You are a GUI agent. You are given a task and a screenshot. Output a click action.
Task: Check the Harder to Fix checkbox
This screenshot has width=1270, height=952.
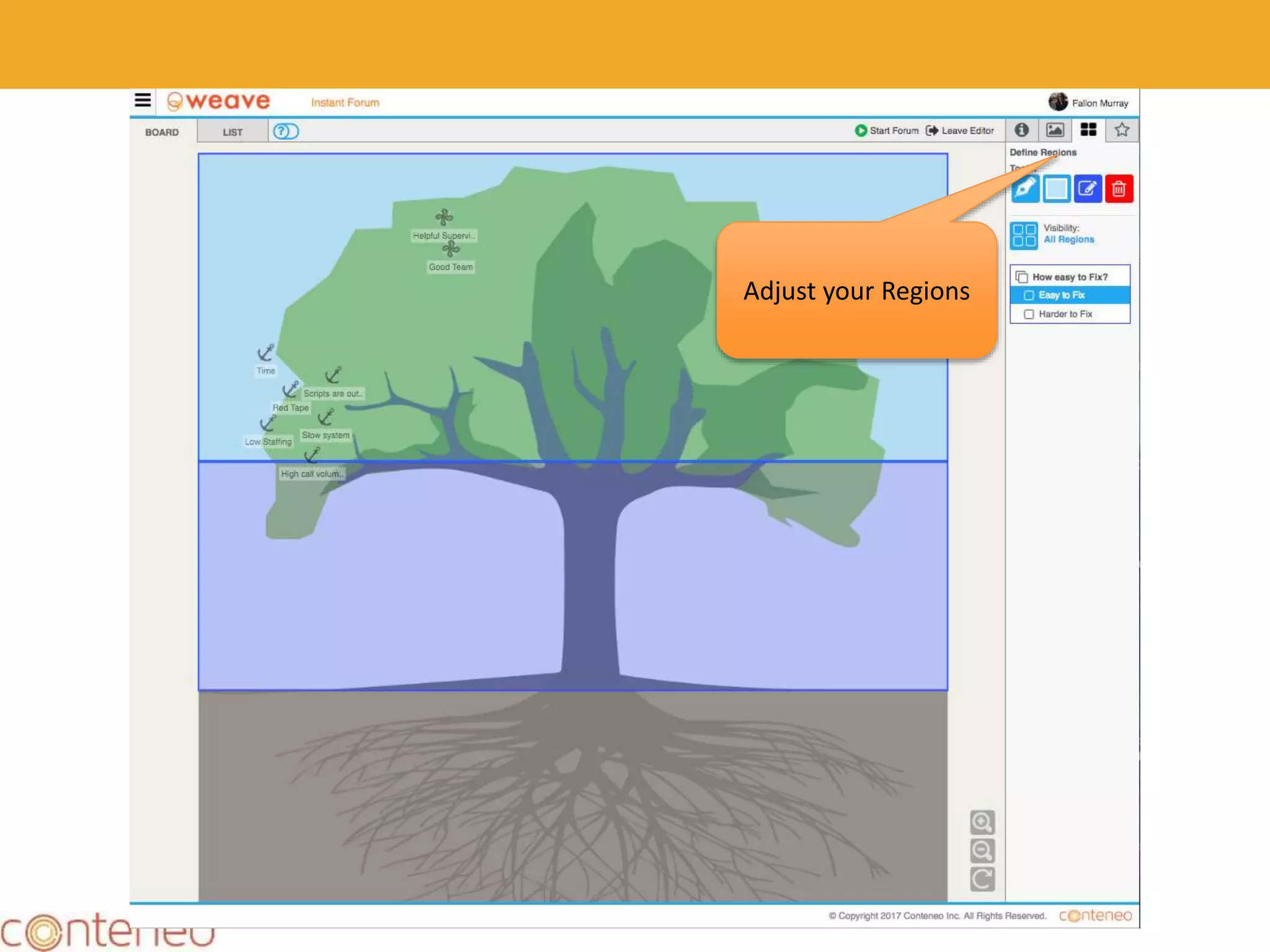(x=1029, y=314)
